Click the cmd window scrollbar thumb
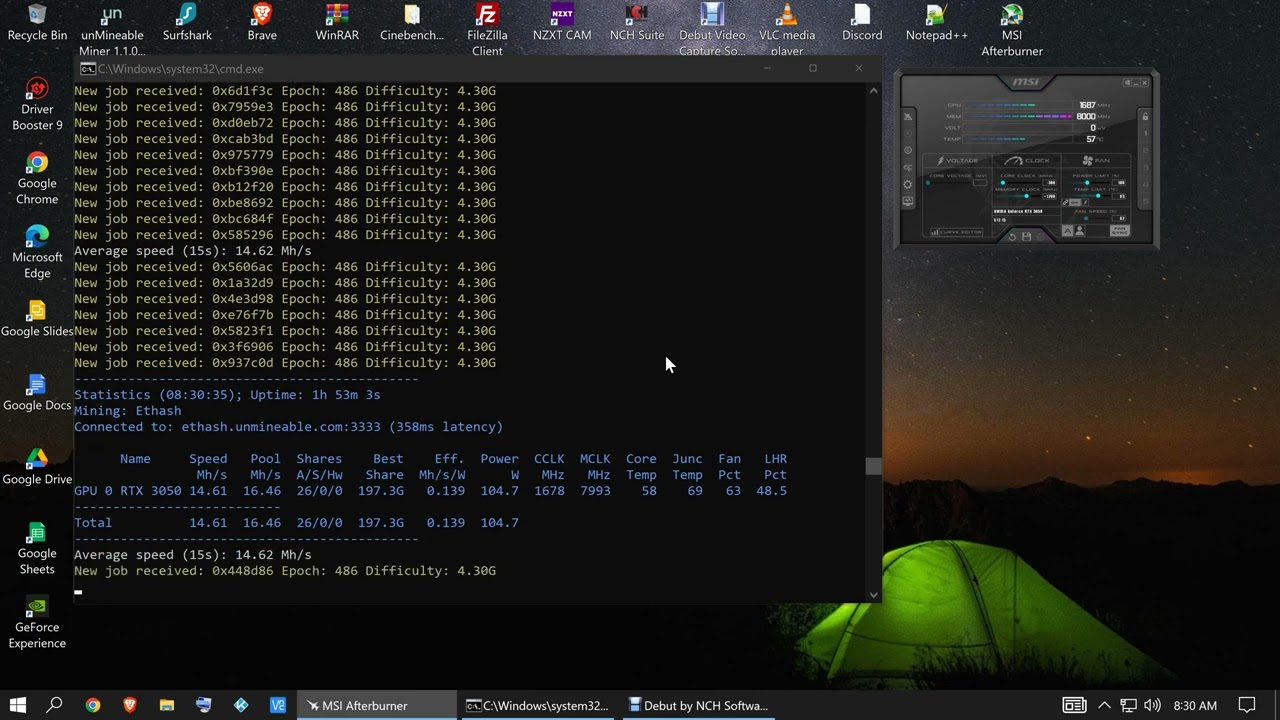The height and width of the screenshot is (720, 1280). (x=874, y=466)
